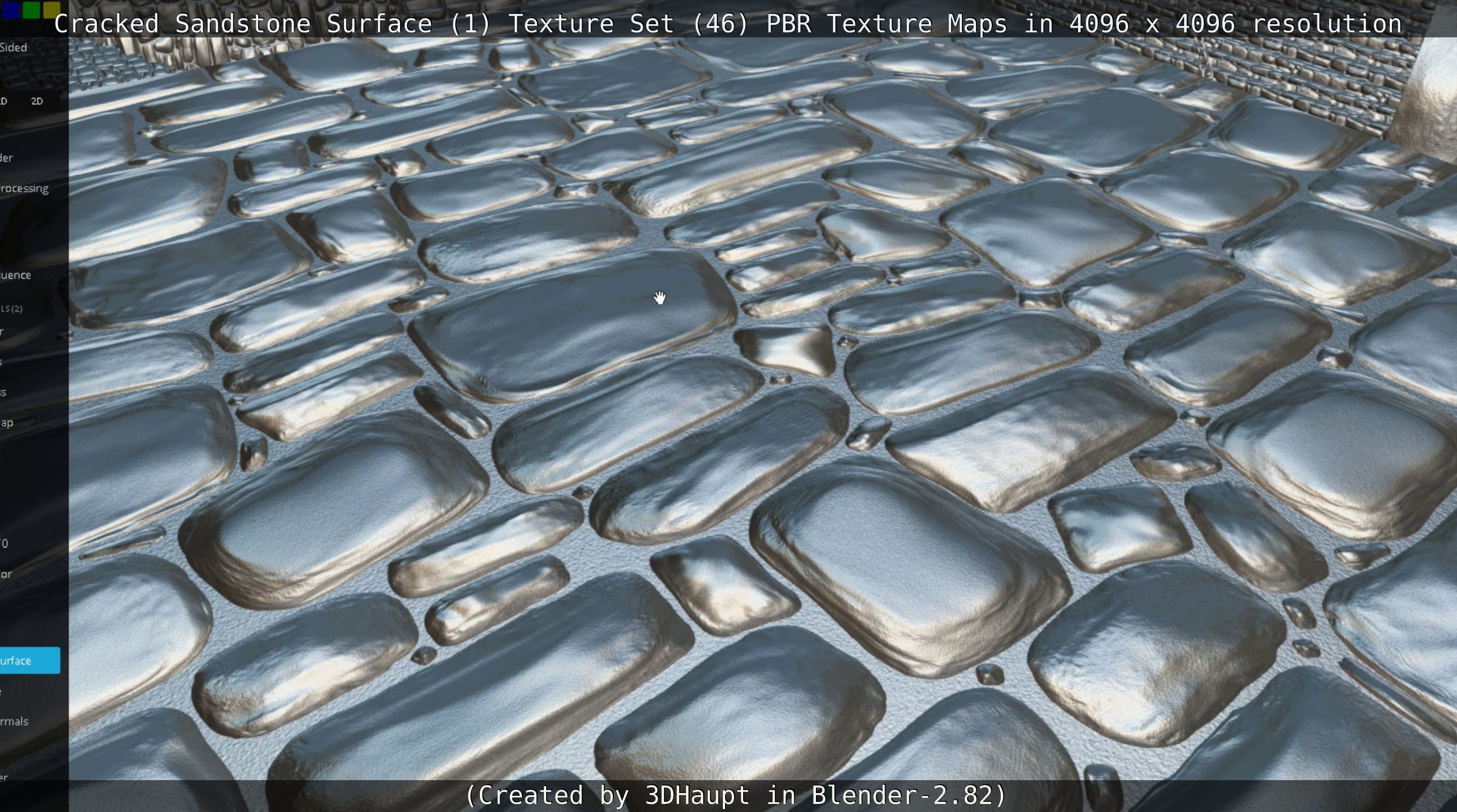Click the single 'r' row below Materials (2)
The height and width of the screenshot is (812, 1457).
click(x=2, y=332)
